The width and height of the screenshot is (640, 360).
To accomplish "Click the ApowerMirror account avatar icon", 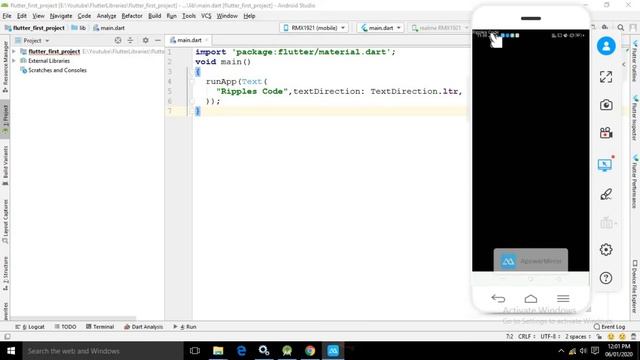I will point(606,46).
